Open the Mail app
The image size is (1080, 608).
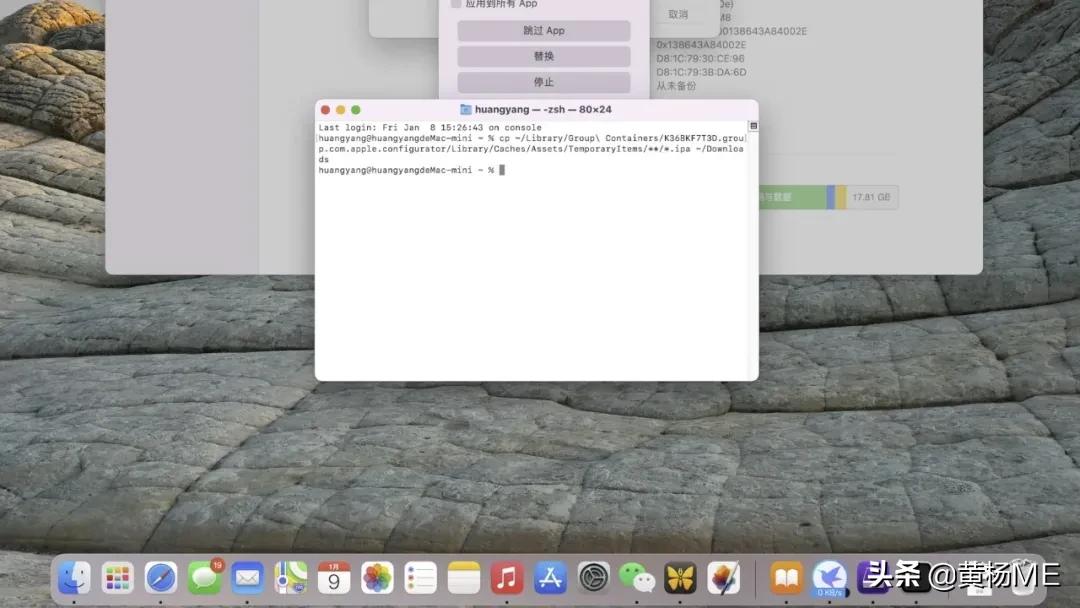[246, 578]
